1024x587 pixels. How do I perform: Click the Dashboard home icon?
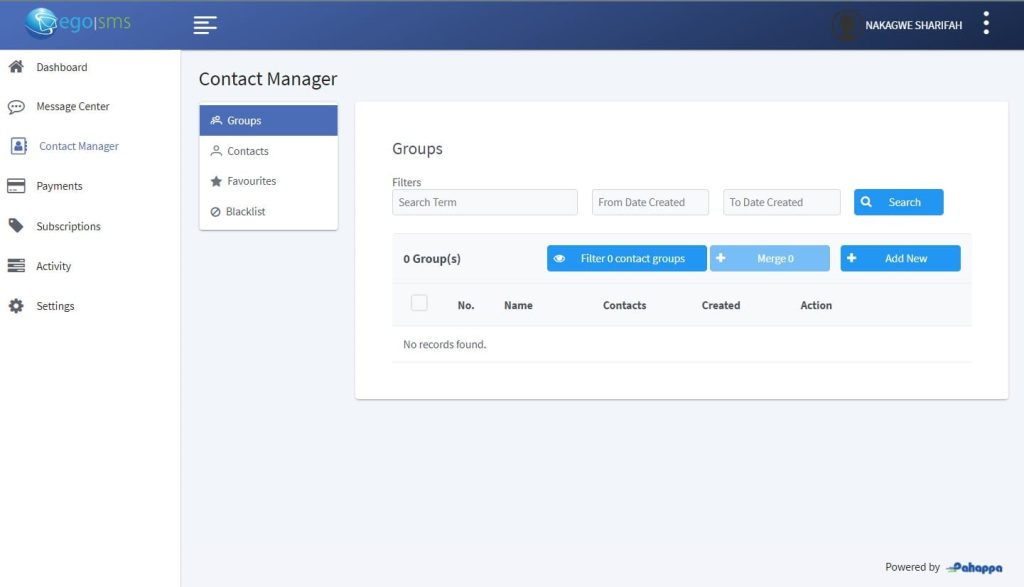pos(16,67)
